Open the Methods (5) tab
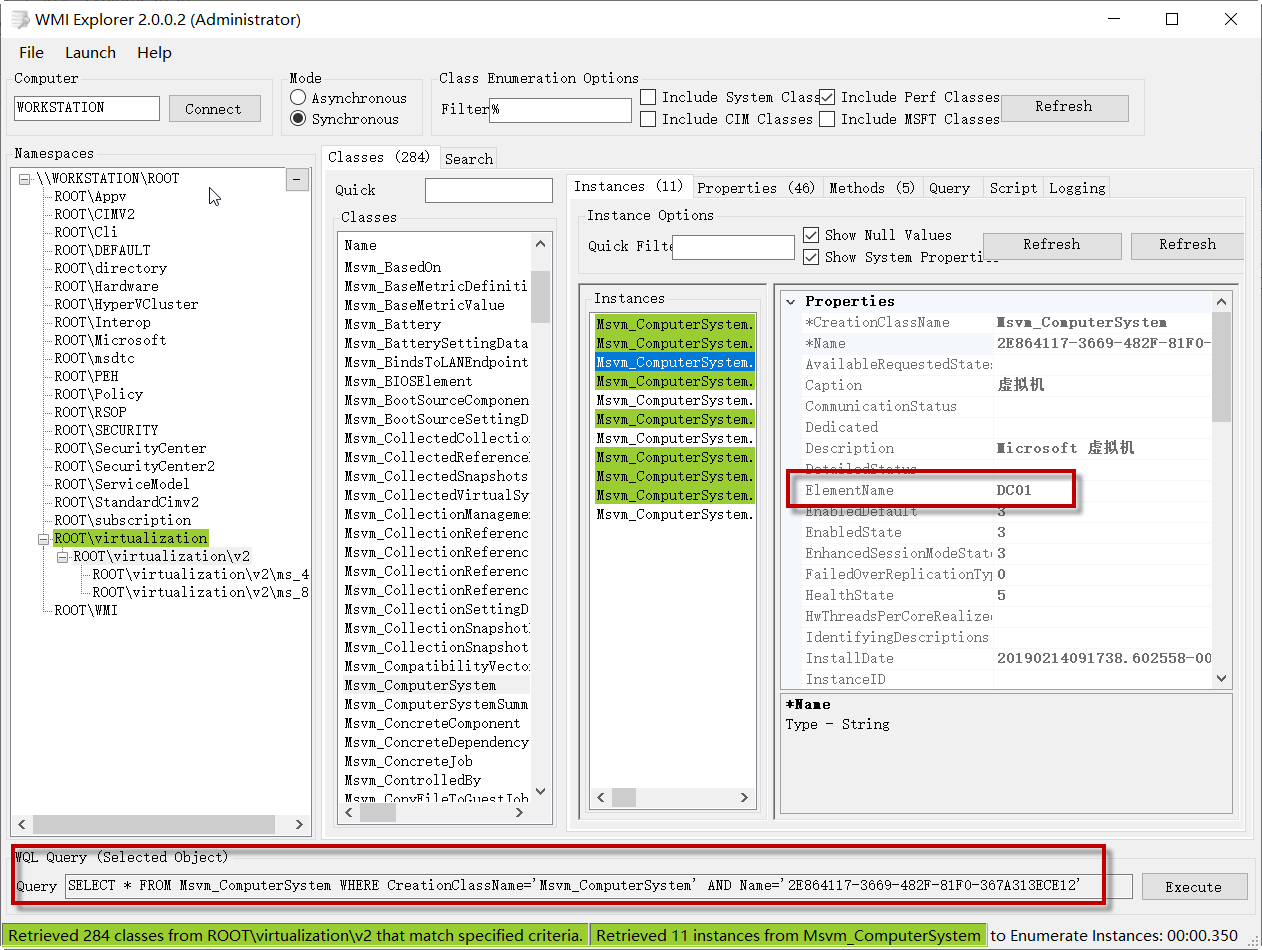This screenshot has height=950, width=1262. (x=871, y=188)
